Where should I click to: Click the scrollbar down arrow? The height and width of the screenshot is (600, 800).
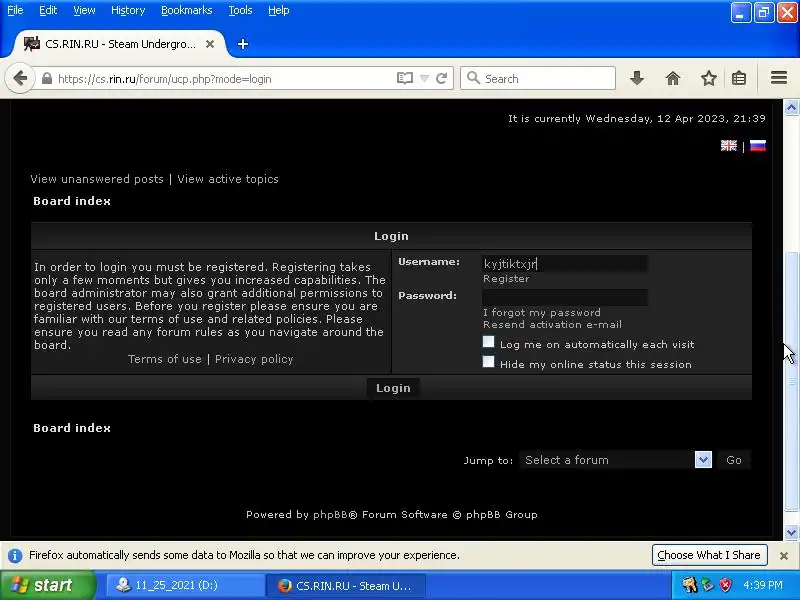pyautogui.click(x=791, y=533)
